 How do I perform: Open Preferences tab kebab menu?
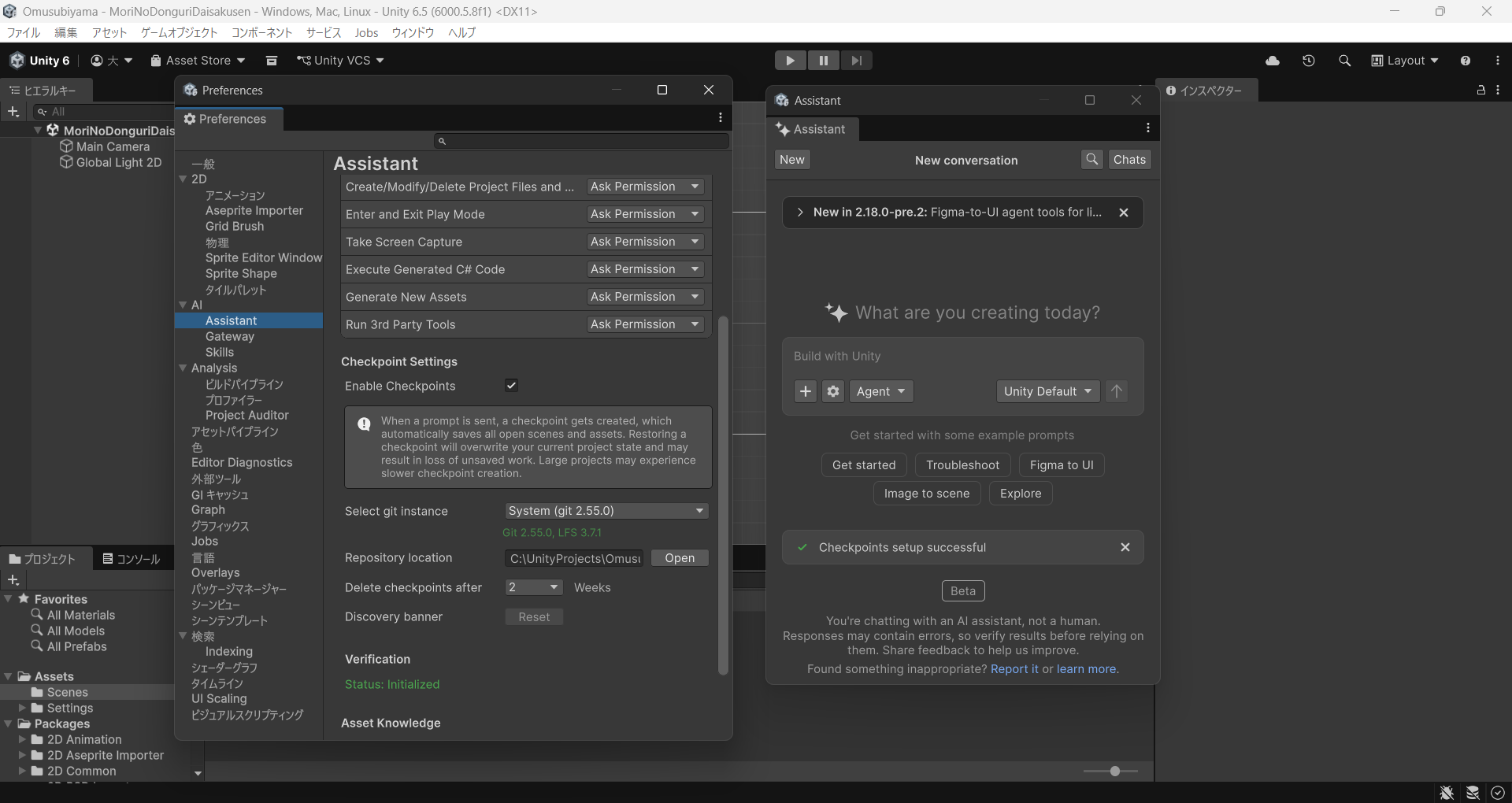click(x=721, y=118)
